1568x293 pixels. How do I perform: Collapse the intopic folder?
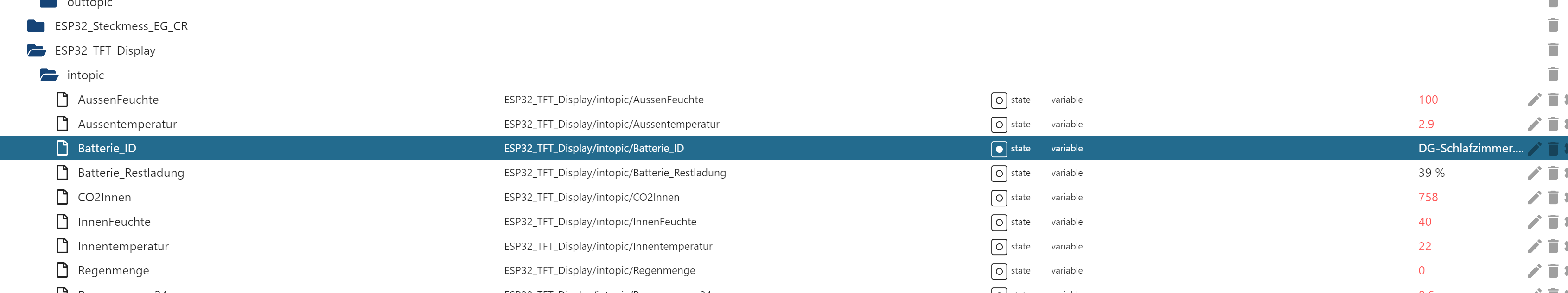[x=49, y=75]
